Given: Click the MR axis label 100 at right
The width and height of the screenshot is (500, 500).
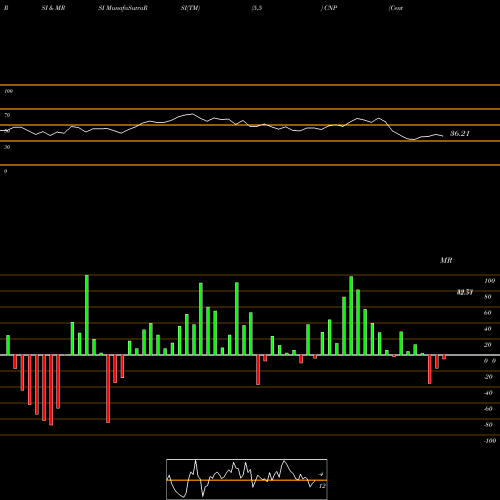Looking at the screenshot, I should coord(490,281).
